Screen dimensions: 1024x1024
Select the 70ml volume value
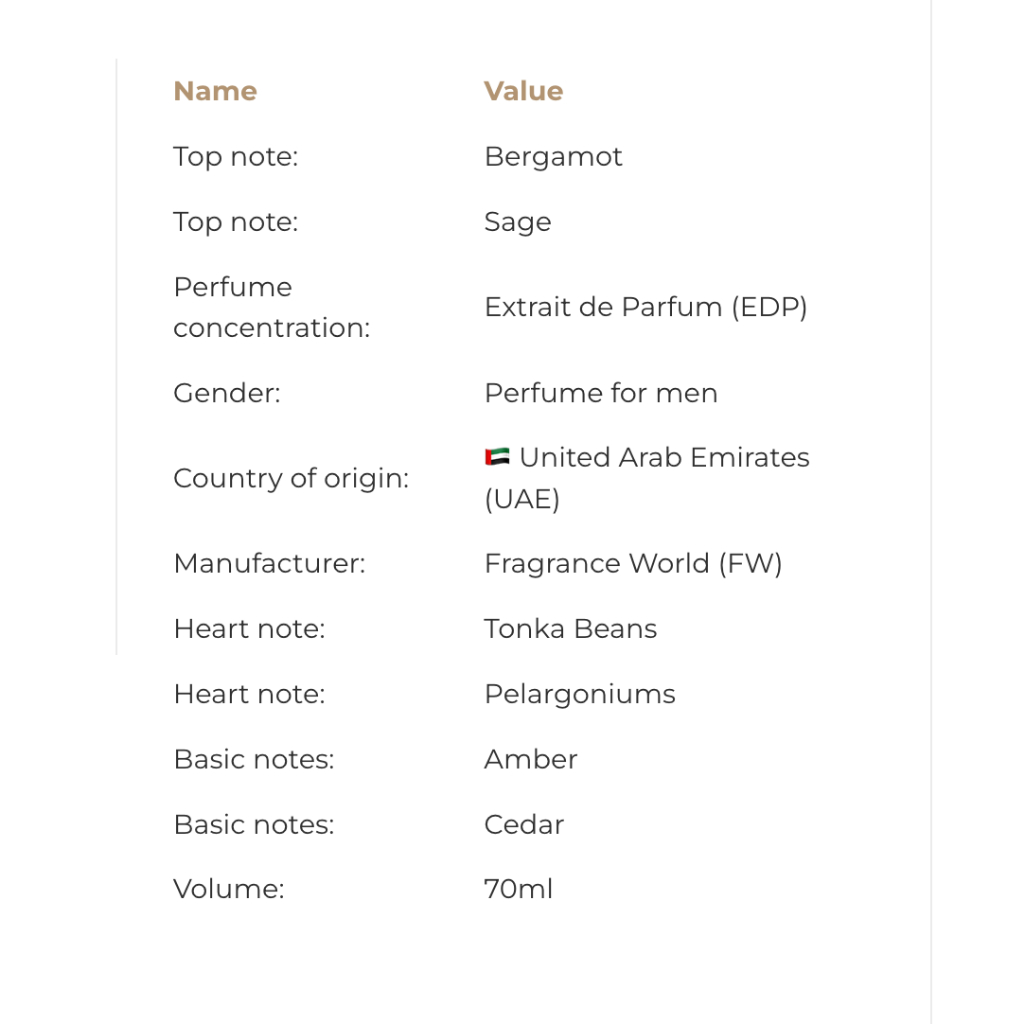518,890
